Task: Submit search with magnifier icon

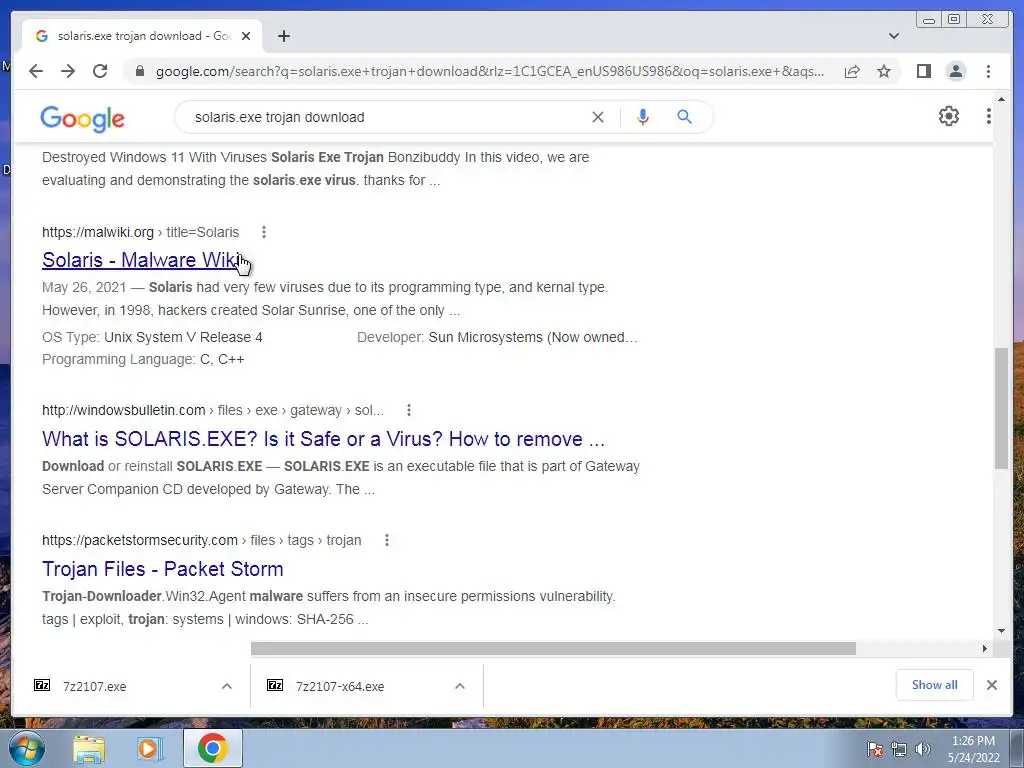Action: click(684, 117)
